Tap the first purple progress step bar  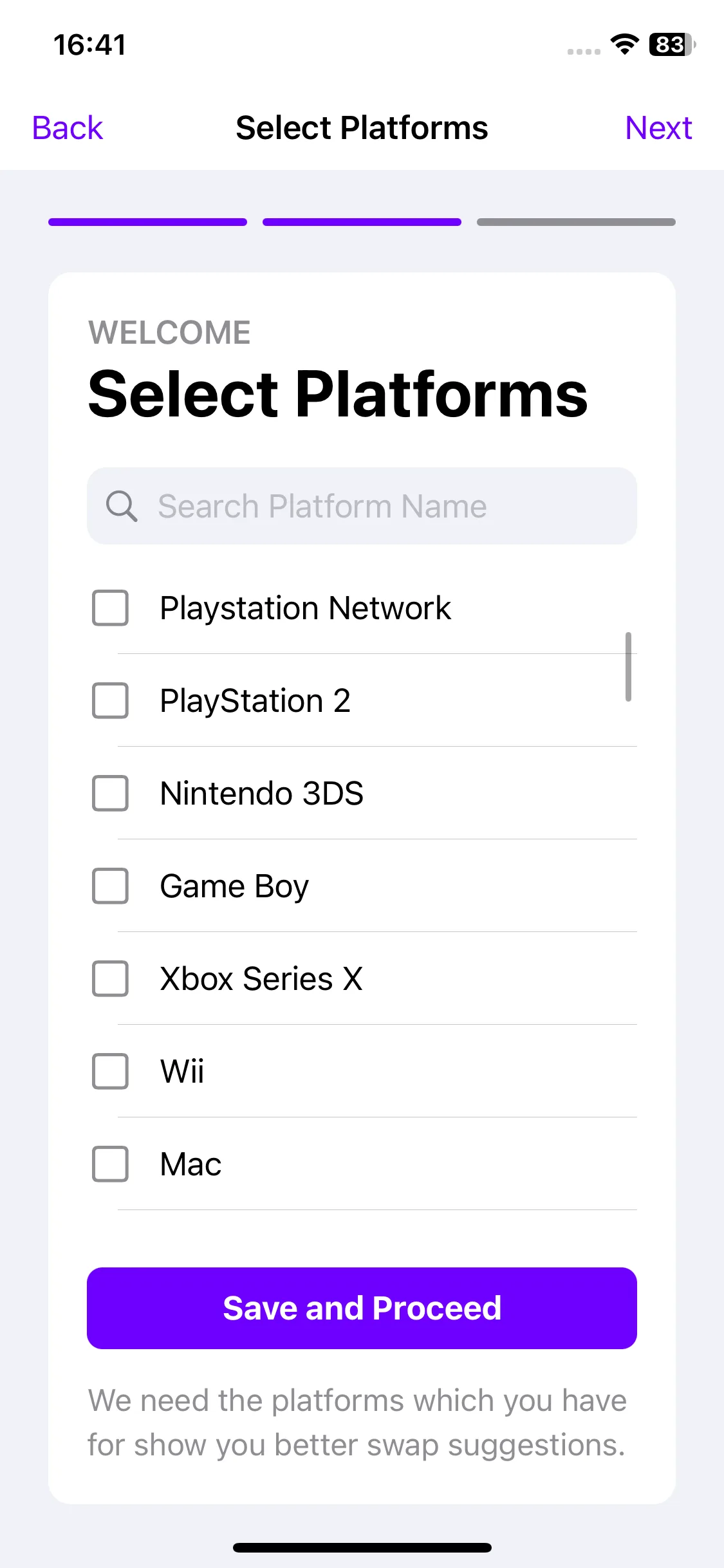tap(147, 222)
